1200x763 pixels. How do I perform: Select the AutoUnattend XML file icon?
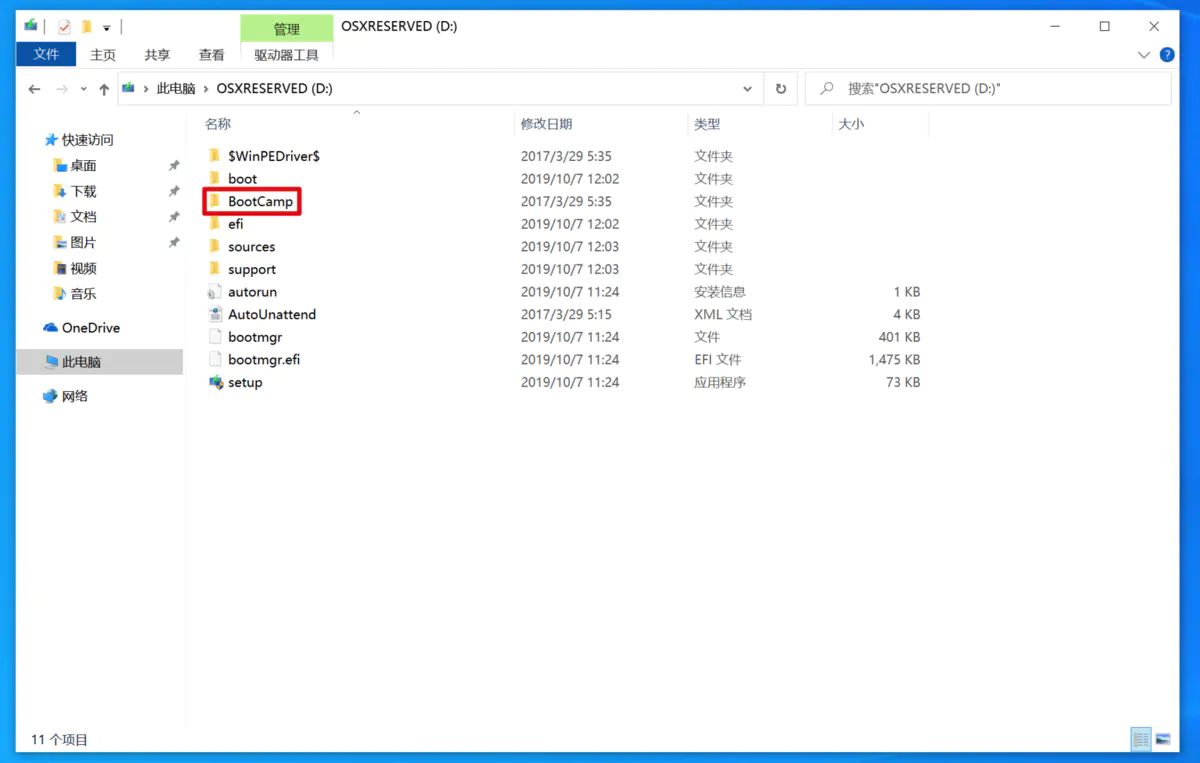click(x=214, y=314)
